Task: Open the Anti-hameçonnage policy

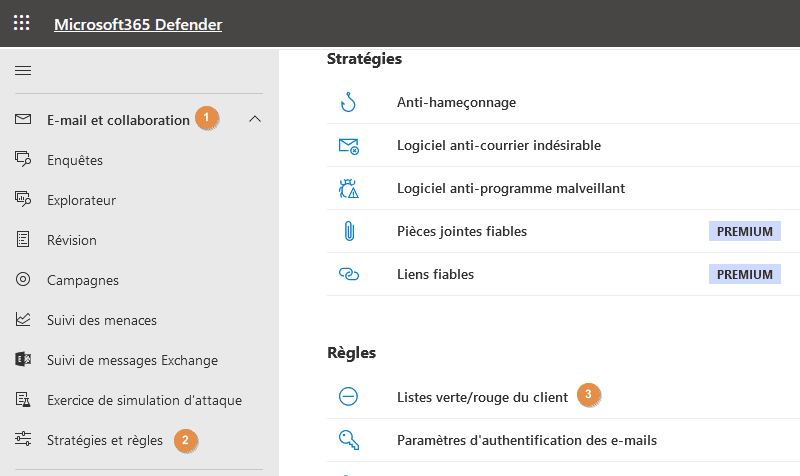Action: tap(457, 102)
